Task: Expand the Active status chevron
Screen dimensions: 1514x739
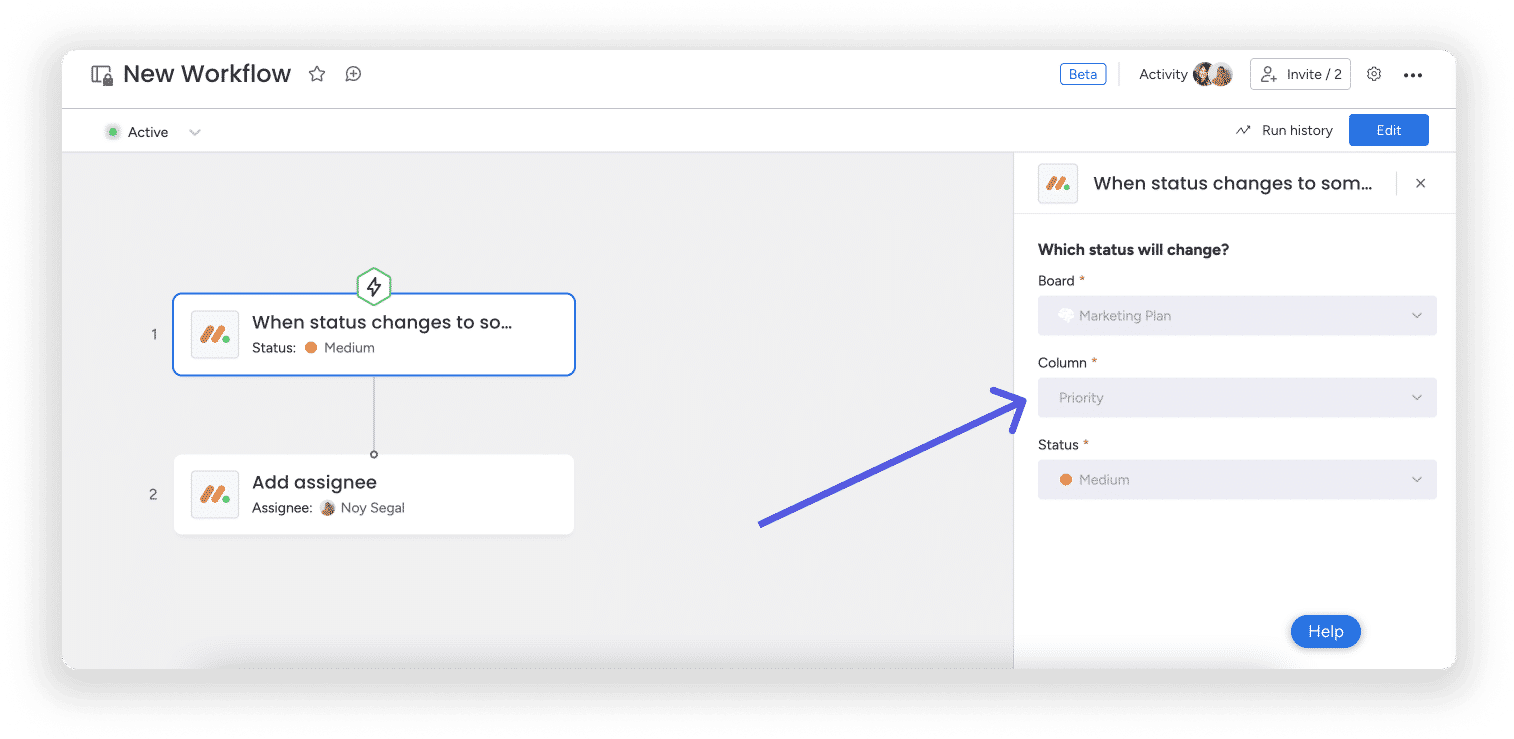Action: (x=195, y=132)
